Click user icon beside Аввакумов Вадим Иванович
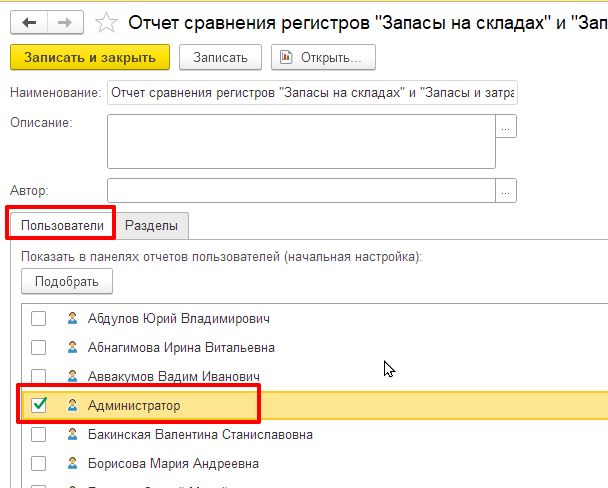Image resolution: width=608 pixels, height=488 pixels. 72,377
